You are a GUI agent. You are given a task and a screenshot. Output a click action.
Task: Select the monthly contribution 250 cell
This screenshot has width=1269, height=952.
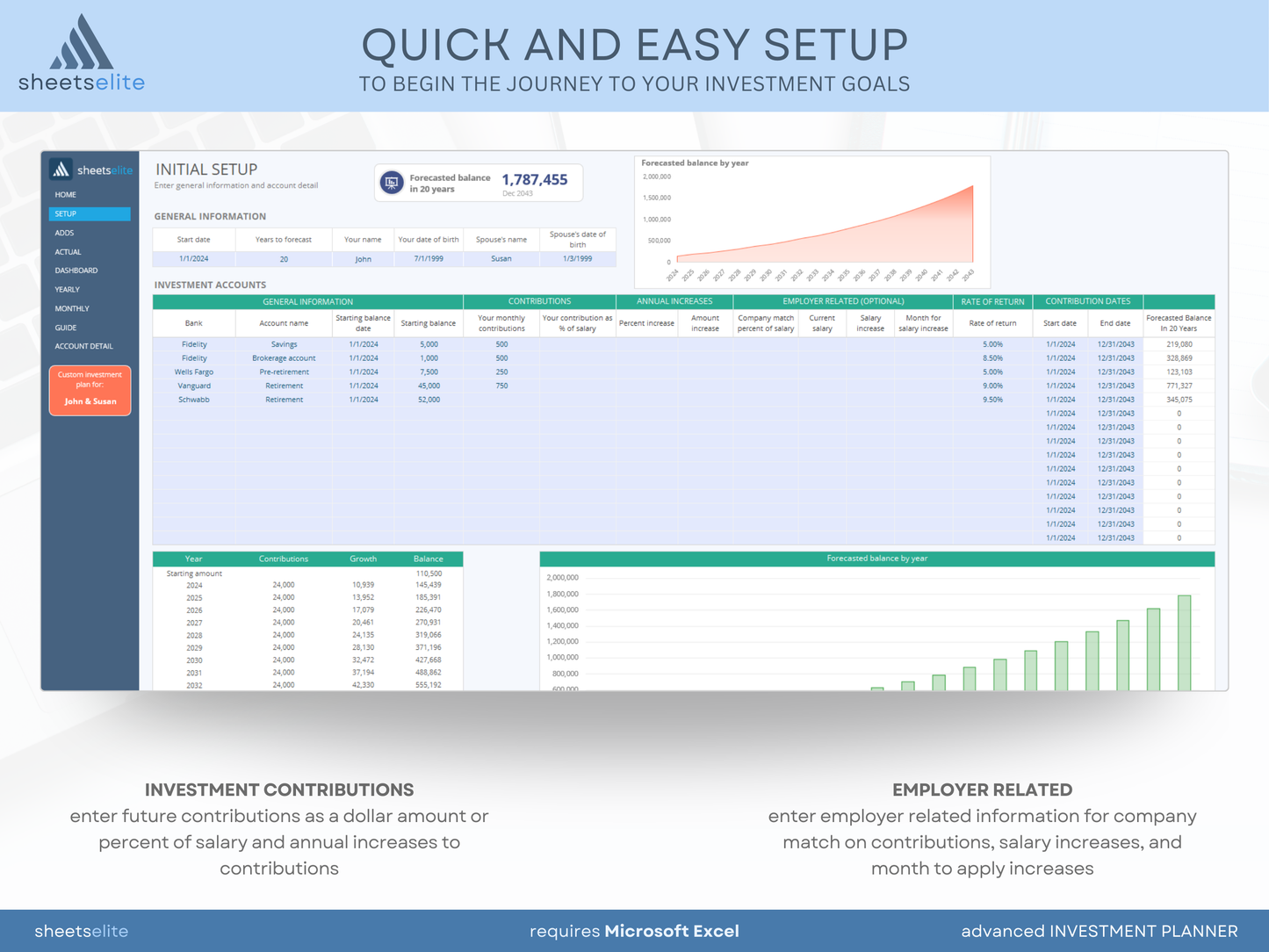[x=501, y=372]
